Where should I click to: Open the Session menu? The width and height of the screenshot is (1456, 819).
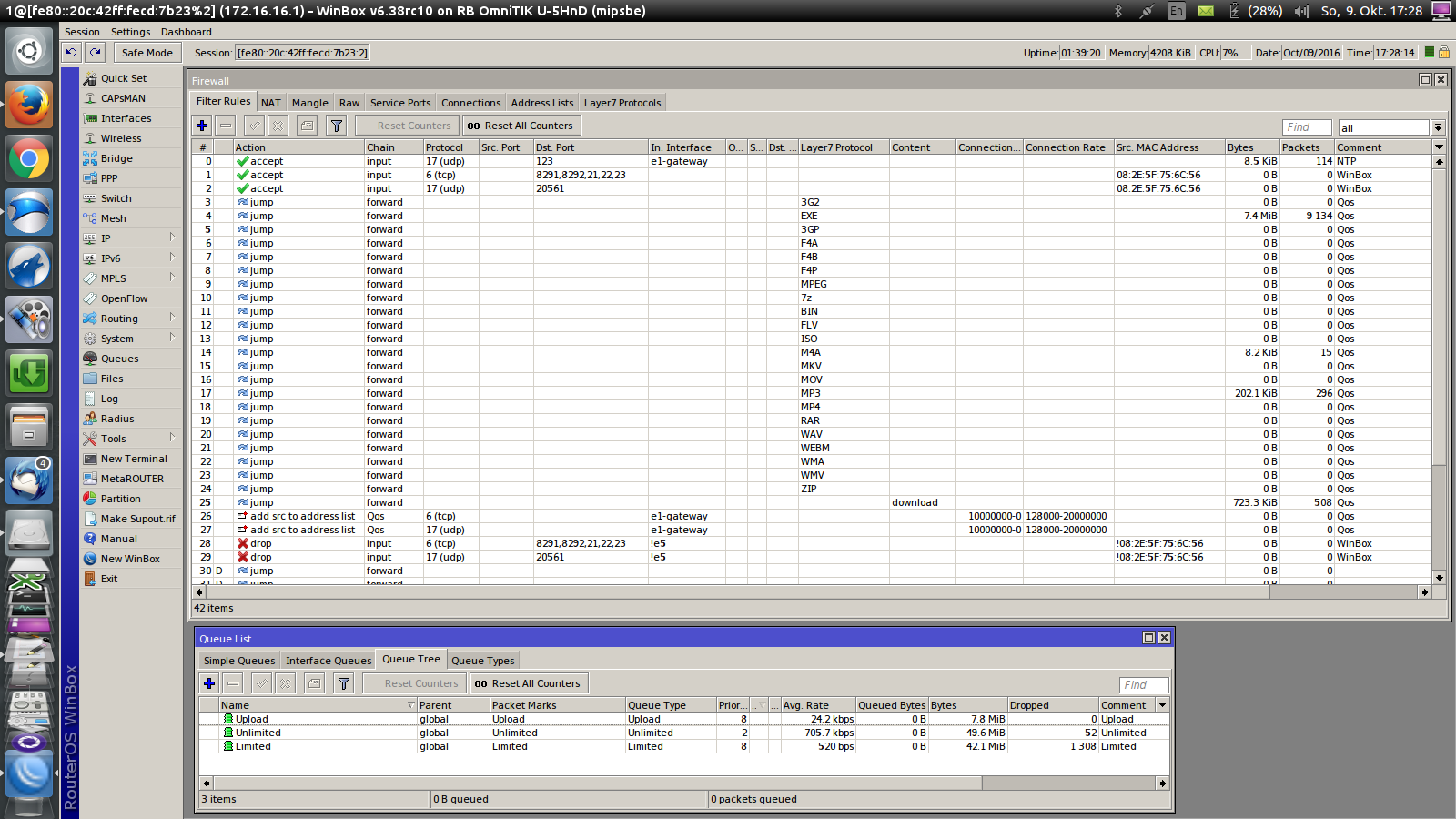point(82,32)
